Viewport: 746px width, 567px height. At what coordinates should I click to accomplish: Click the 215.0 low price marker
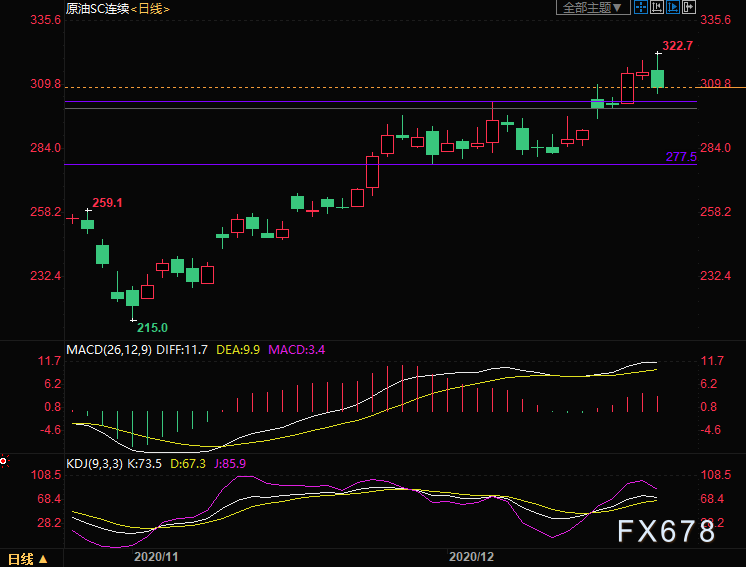[152, 327]
